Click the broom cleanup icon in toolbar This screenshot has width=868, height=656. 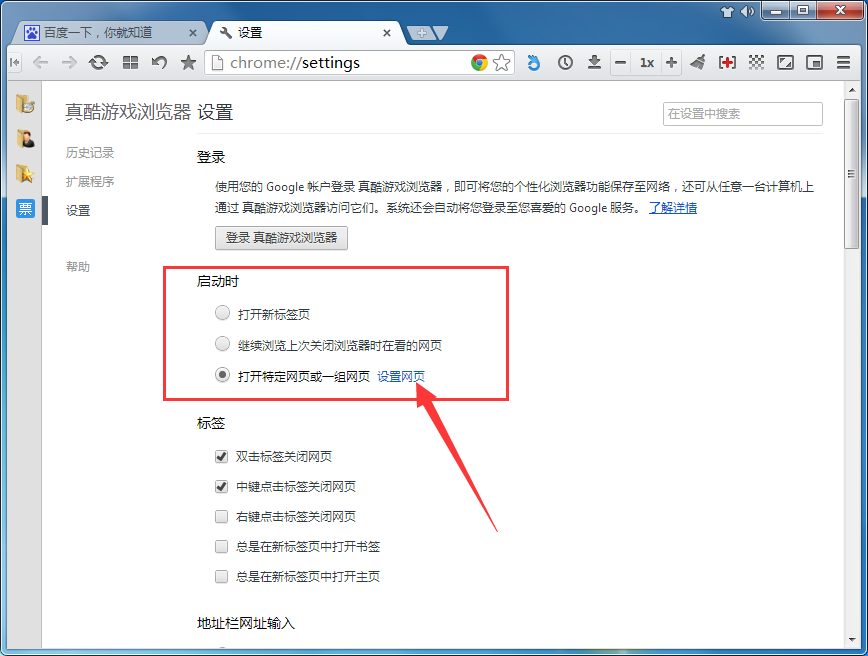(699, 62)
